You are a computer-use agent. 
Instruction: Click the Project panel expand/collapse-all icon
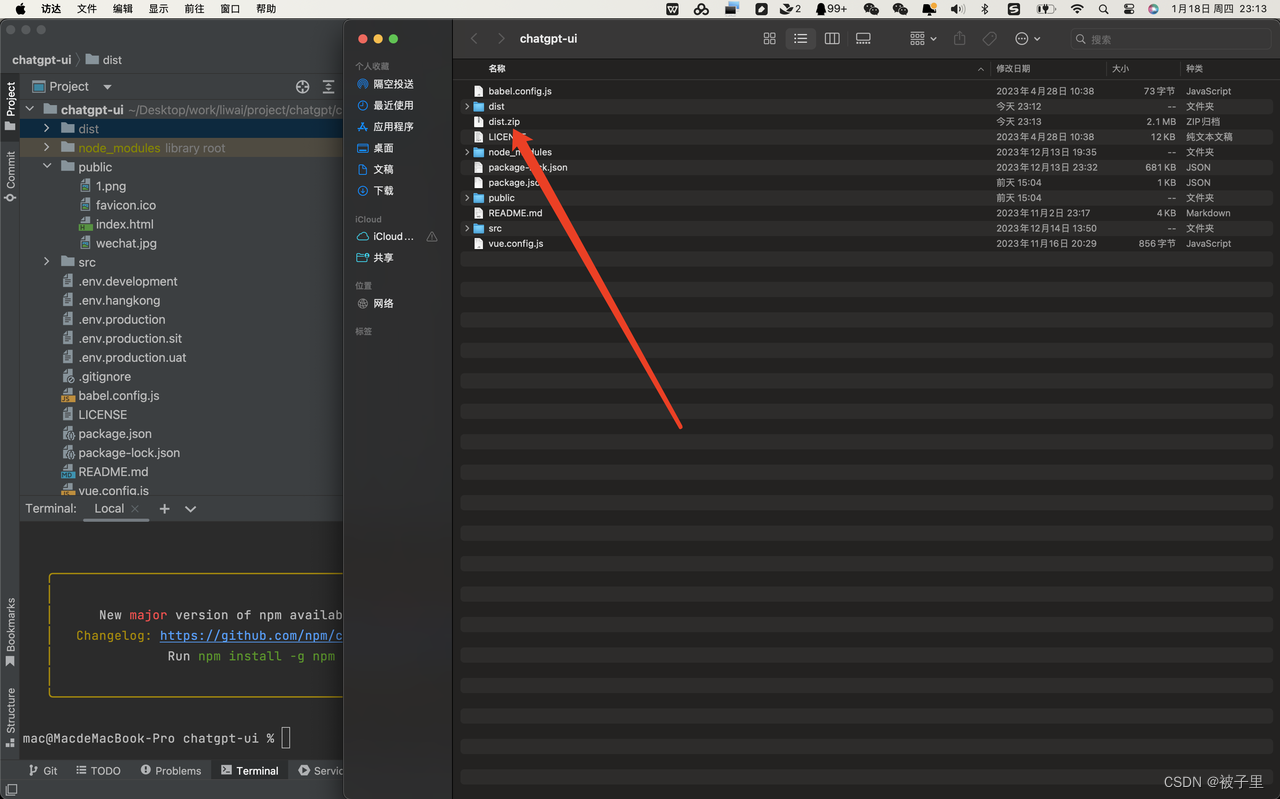pos(328,87)
